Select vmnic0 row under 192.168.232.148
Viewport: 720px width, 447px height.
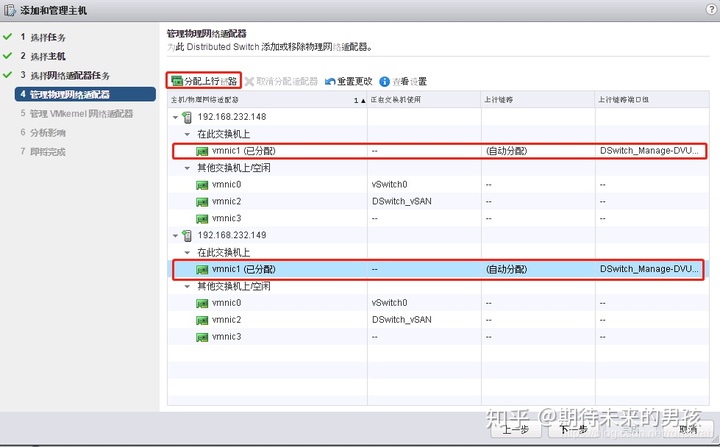pos(438,185)
